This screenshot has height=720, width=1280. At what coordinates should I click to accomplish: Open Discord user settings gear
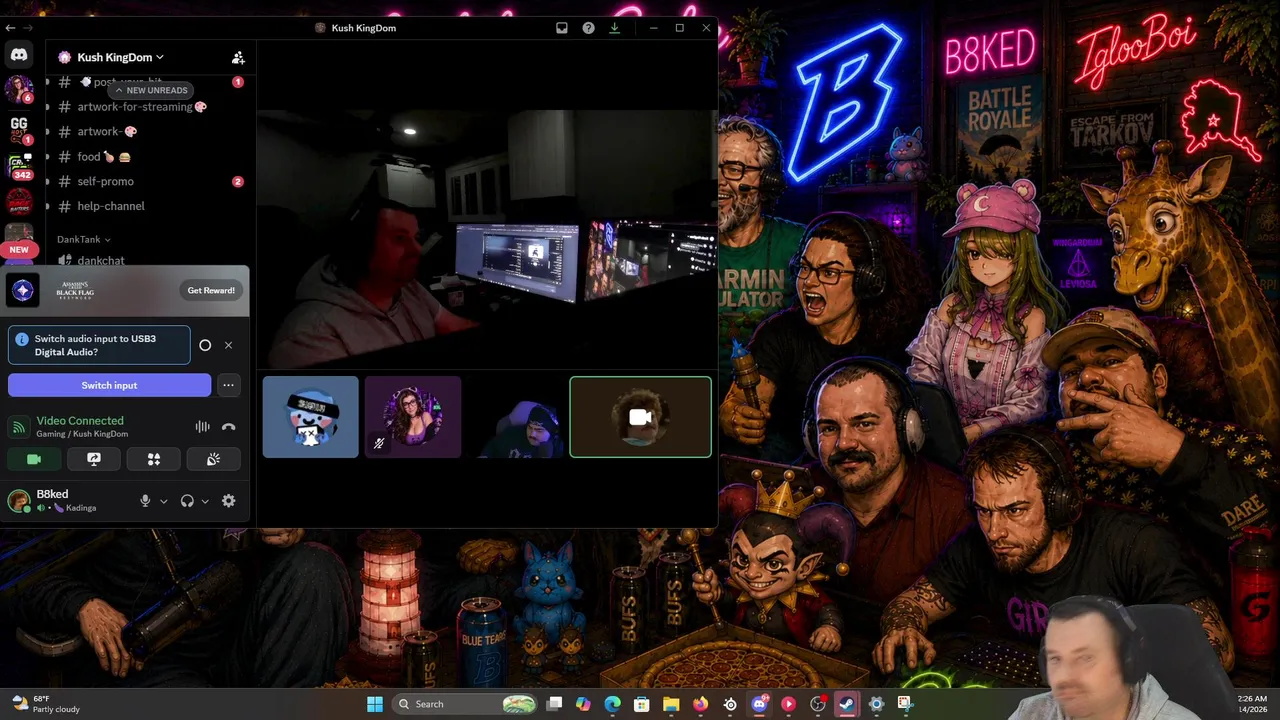(x=228, y=501)
